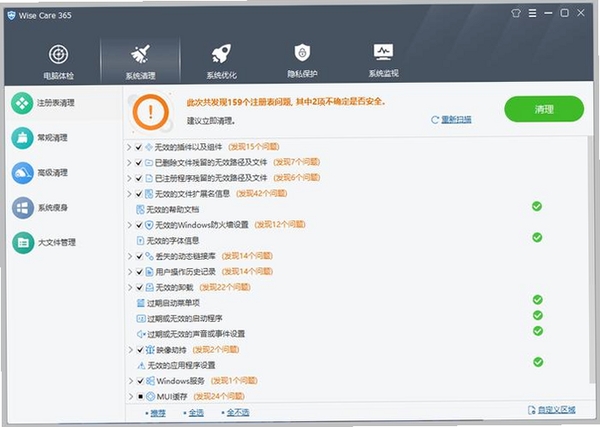Click the 过期或无效的声音或事件设置 speaker icon
Screen dimensions: 600x427
(x=141, y=334)
